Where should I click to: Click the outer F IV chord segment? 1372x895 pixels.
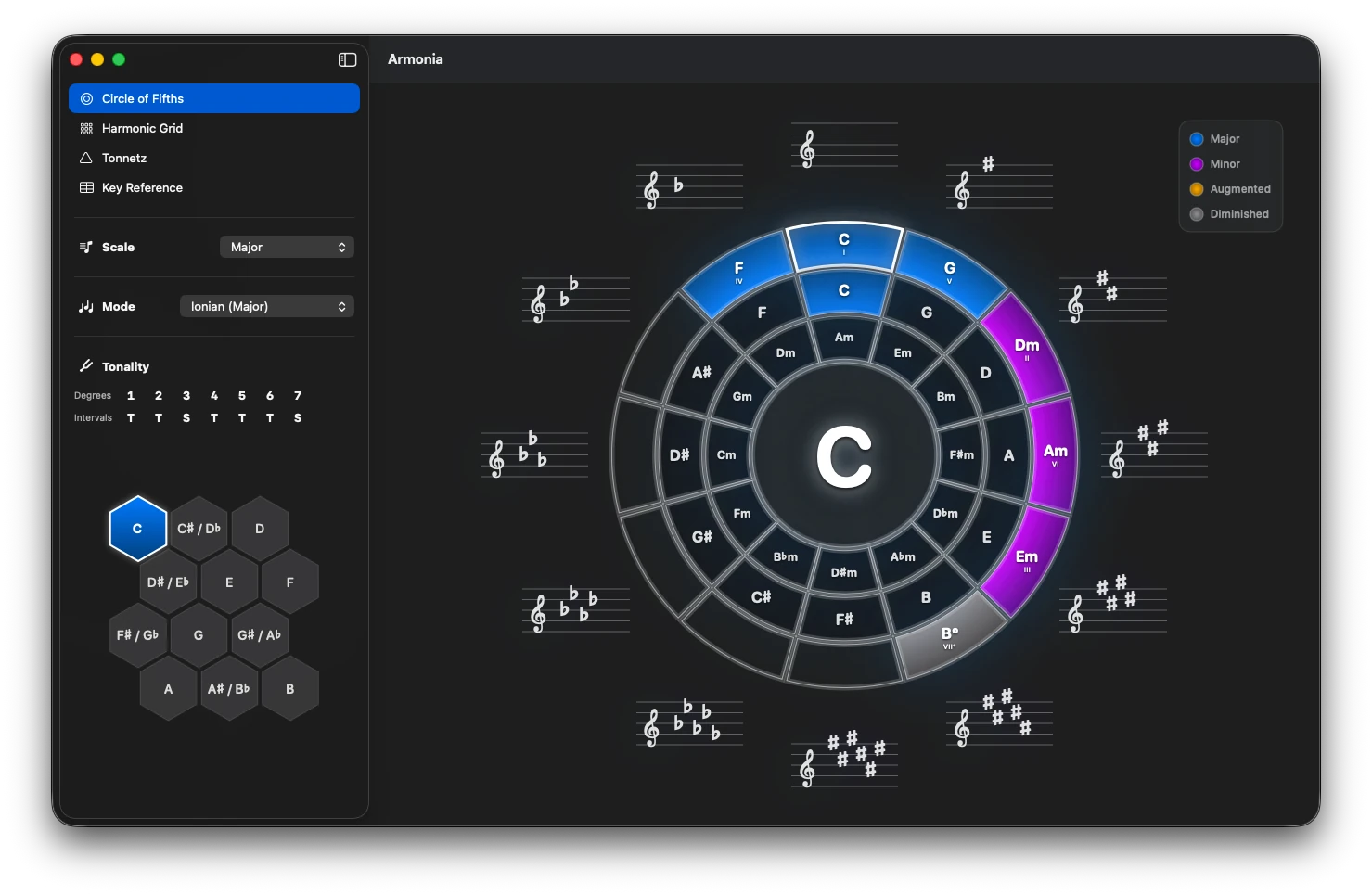[x=739, y=273]
